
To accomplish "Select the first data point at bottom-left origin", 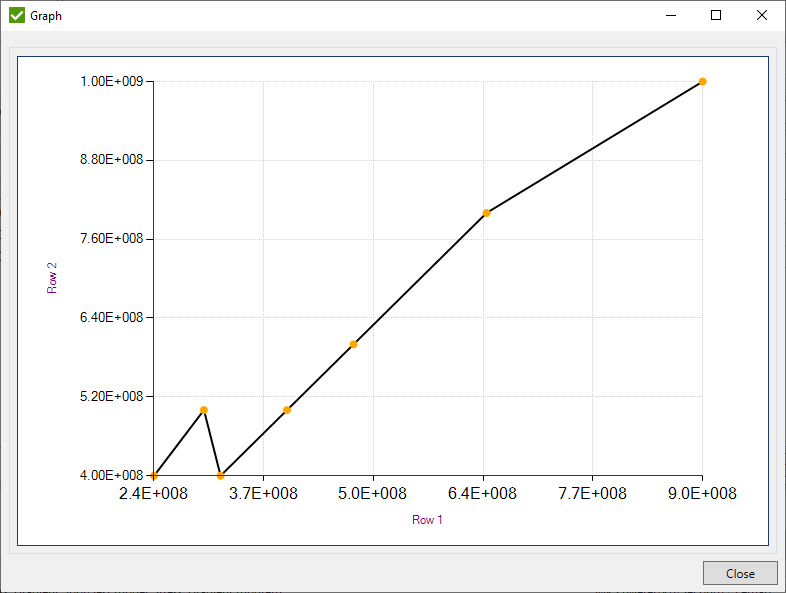I will tap(154, 476).
